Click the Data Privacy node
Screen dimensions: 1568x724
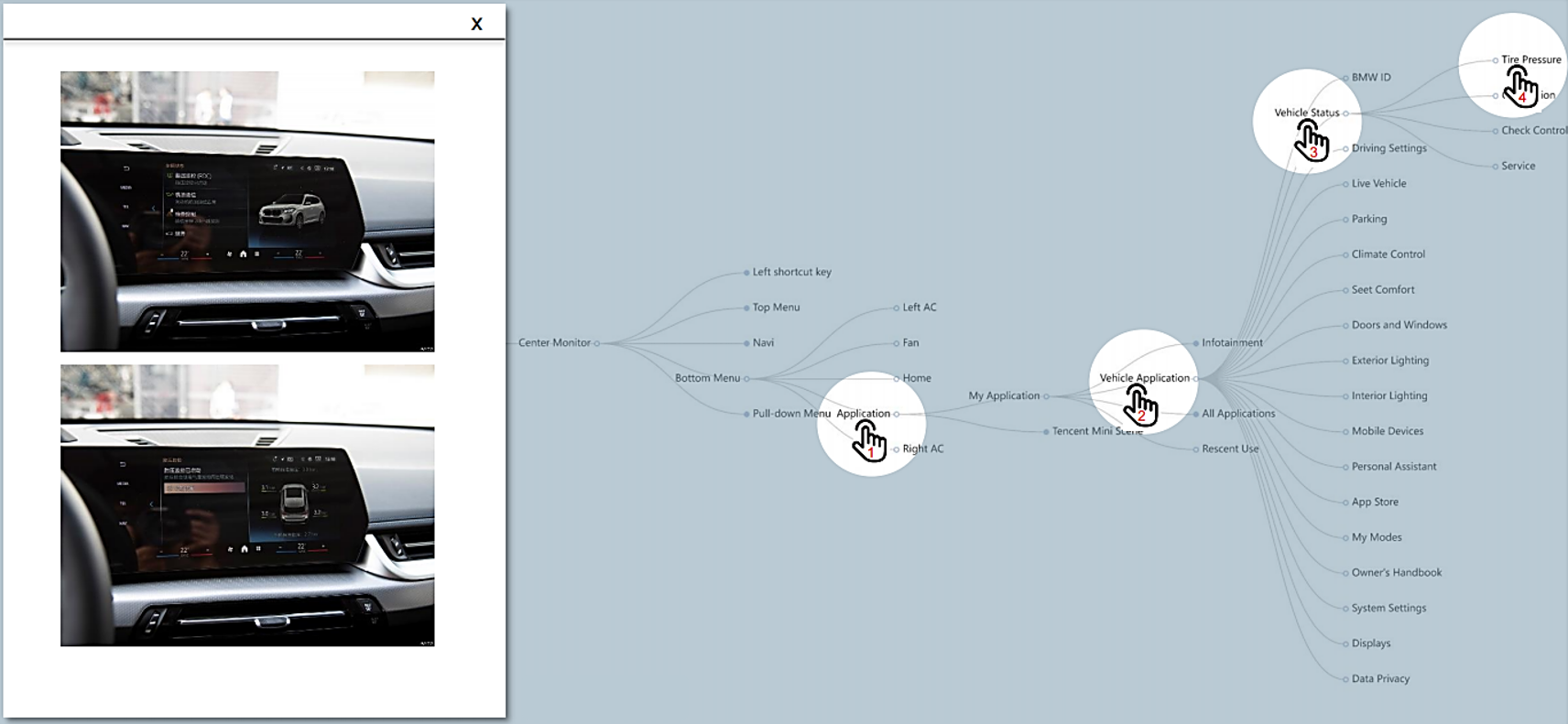(1380, 679)
